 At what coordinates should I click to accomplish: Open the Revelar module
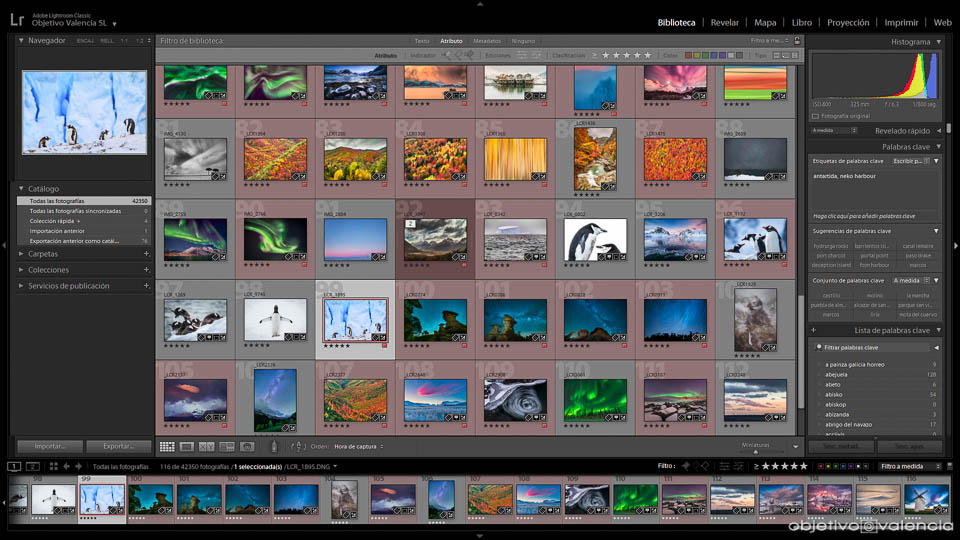(724, 23)
